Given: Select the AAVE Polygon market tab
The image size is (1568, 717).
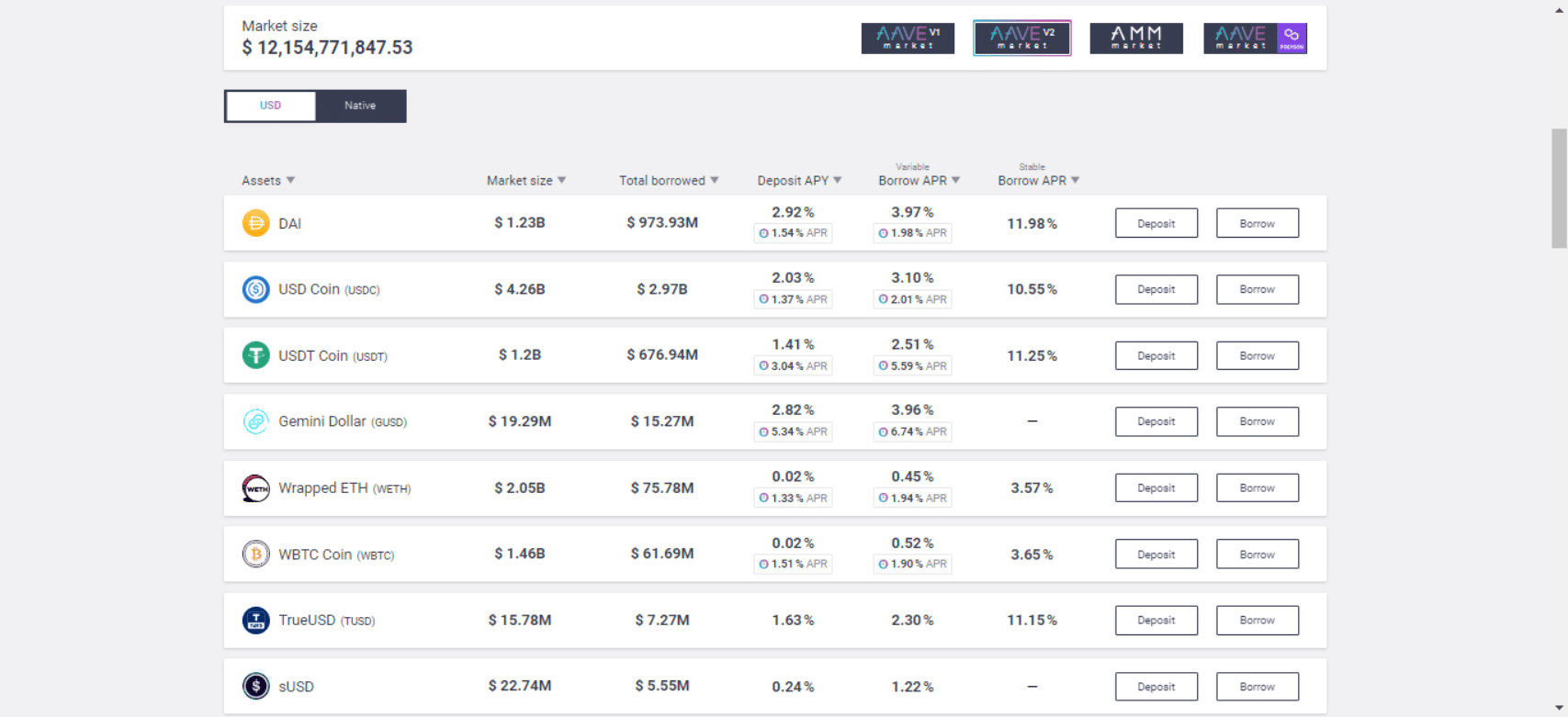Looking at the screenshot, I should 1255,39.
